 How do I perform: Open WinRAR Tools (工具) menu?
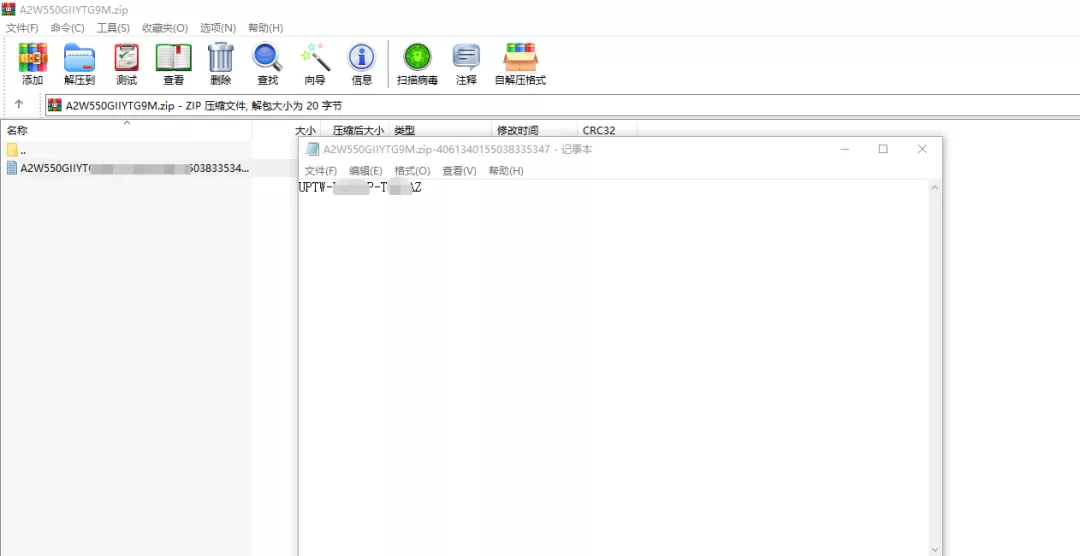[113, 28]
